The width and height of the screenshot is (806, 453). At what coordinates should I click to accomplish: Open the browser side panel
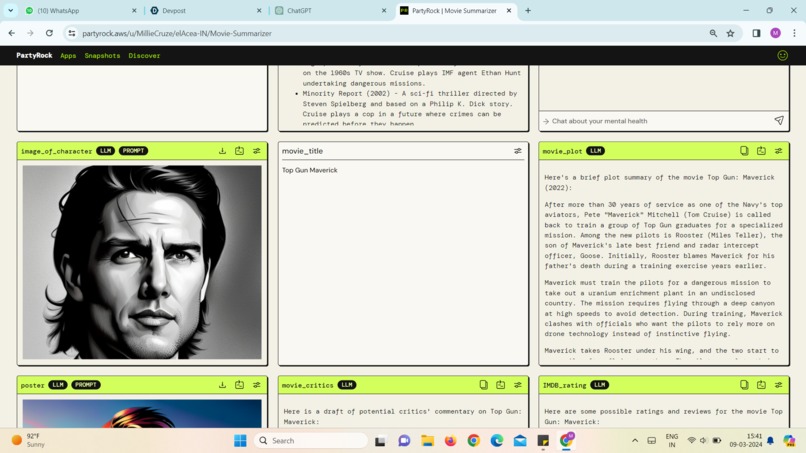(756, 33)
